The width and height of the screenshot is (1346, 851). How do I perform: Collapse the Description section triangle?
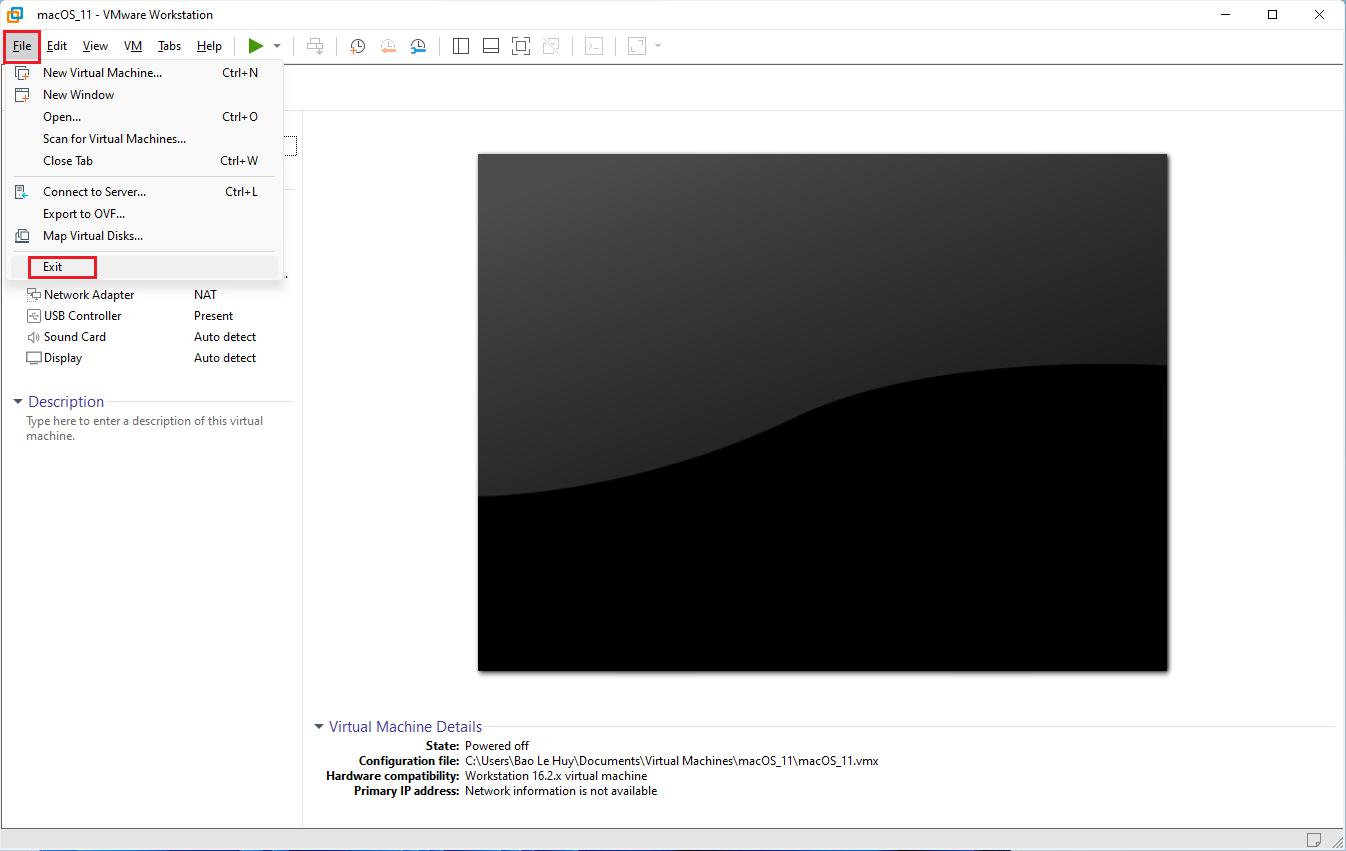18,402
